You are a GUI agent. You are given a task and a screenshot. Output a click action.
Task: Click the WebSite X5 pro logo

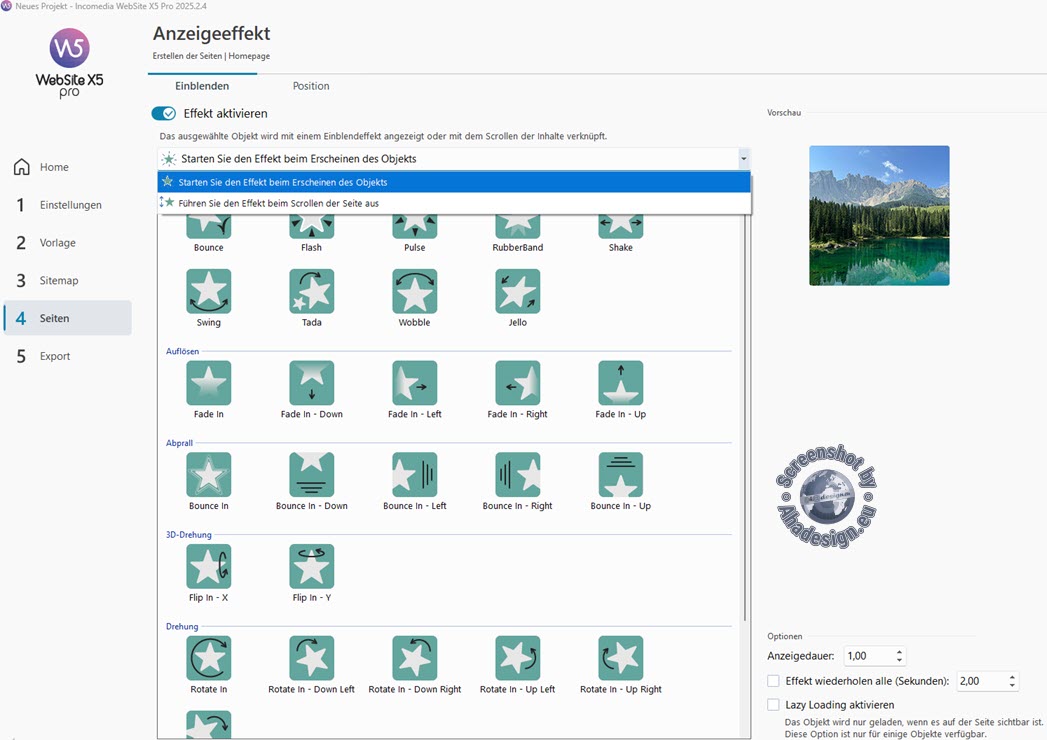[69, 63]
